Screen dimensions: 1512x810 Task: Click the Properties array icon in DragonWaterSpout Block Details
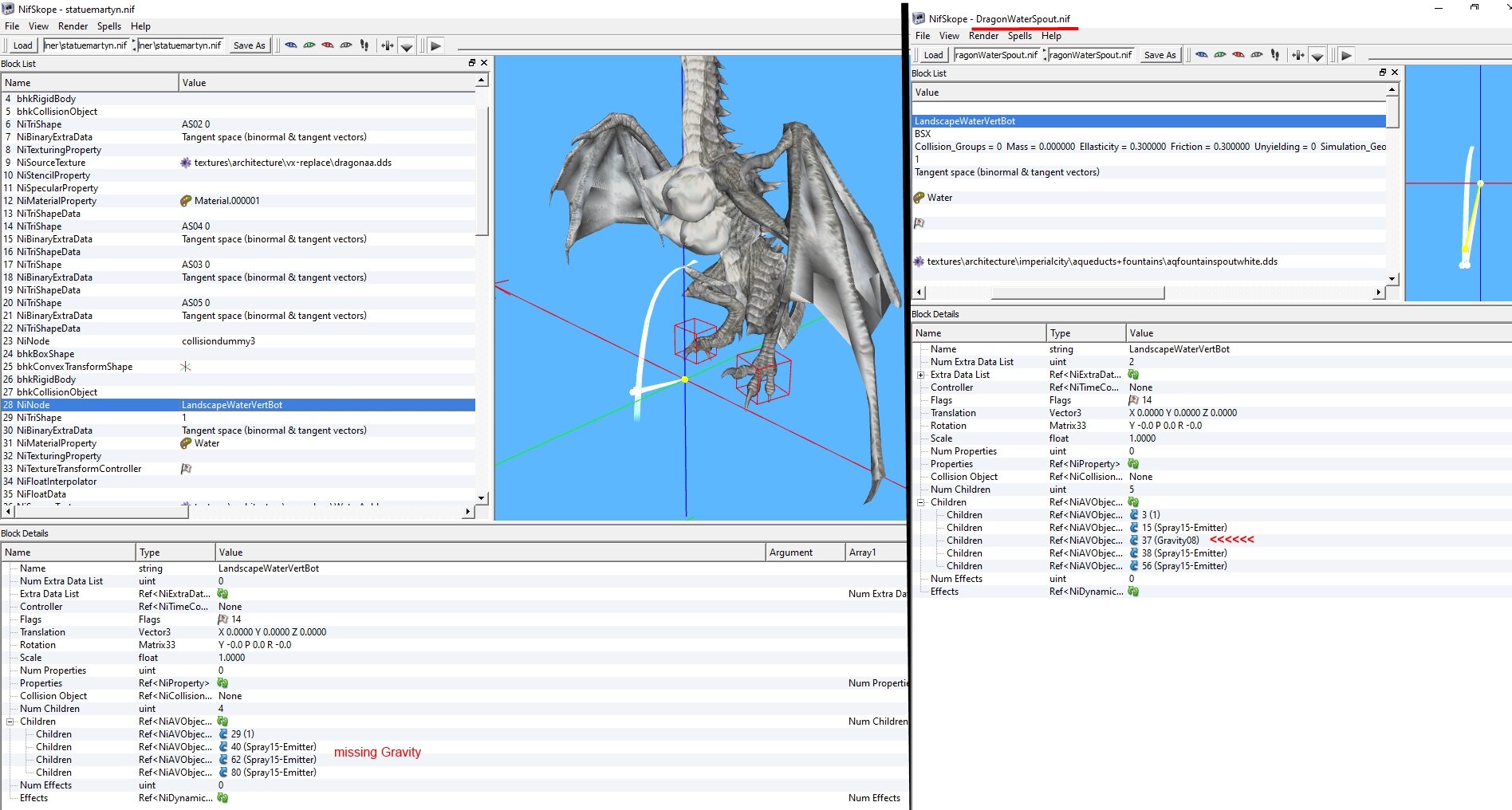1134,464
